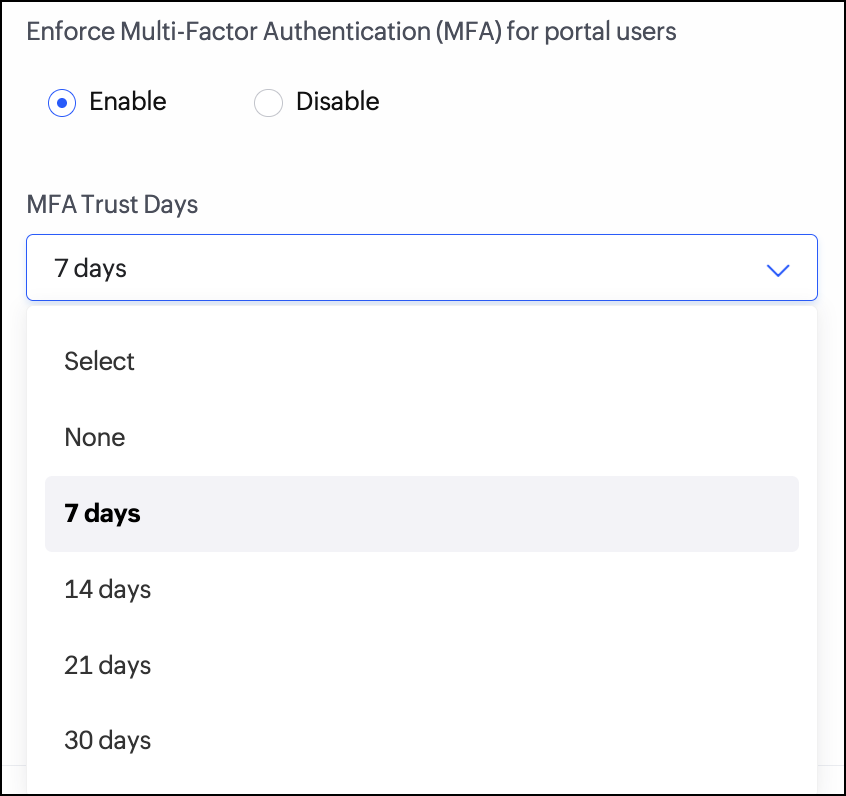Image resolution: width=846 pixels, height=796 pixels.
Task: Set MFA trust to 30 days
Action: pos(108,741)
